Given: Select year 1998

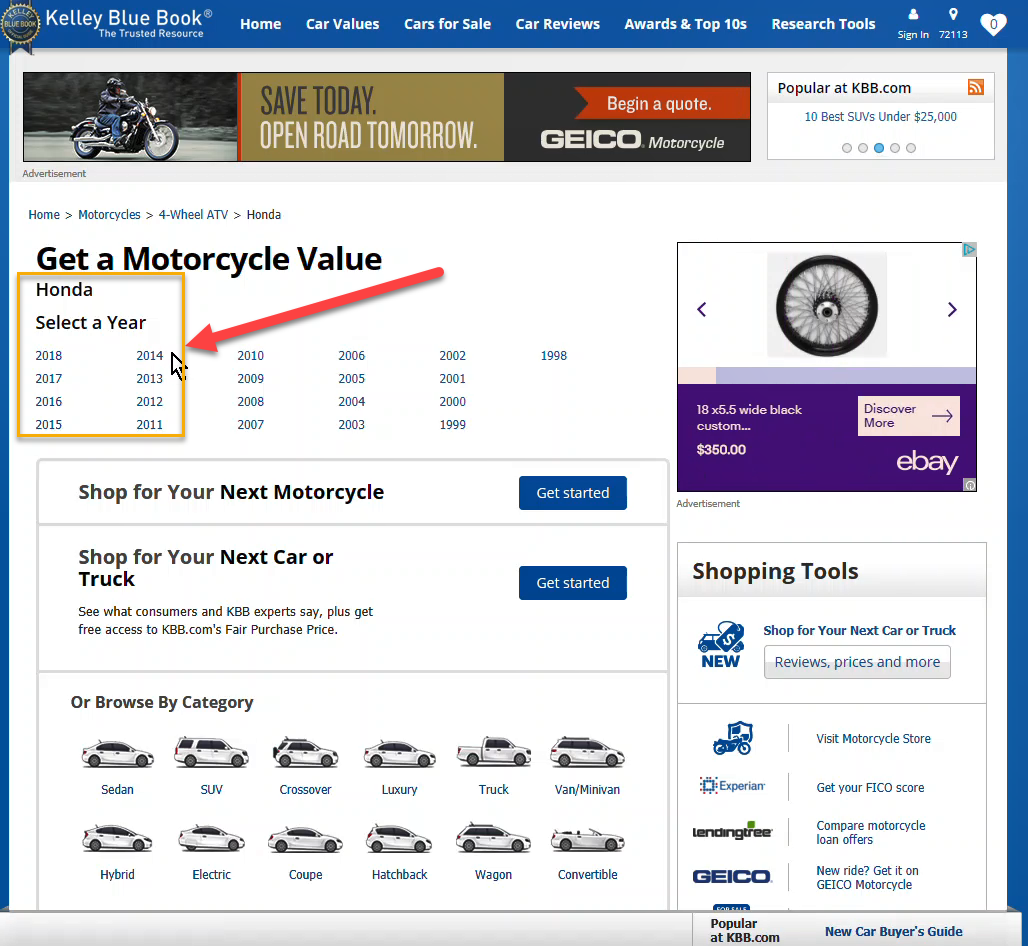Looking at the screenshot, I should (553, 355).
